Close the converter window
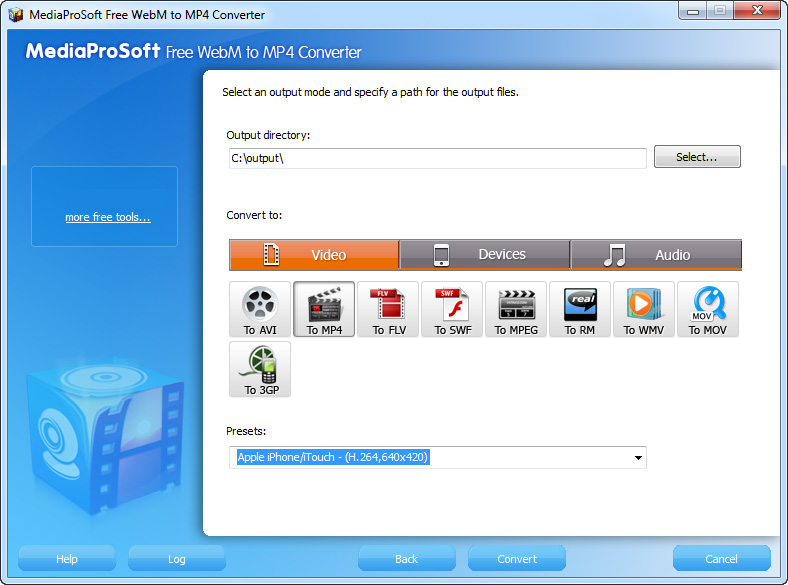Viewport: 788px width, 585px height. point(757,11)
